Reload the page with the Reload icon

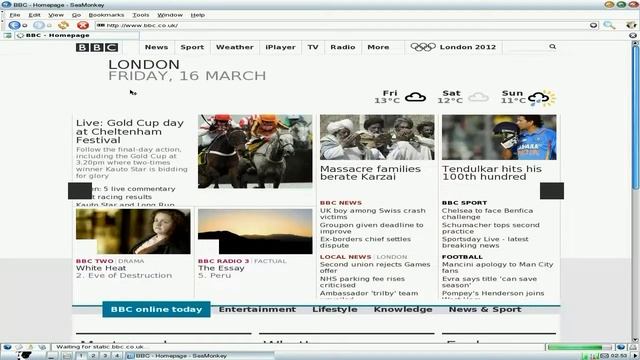tap(63, 25)
